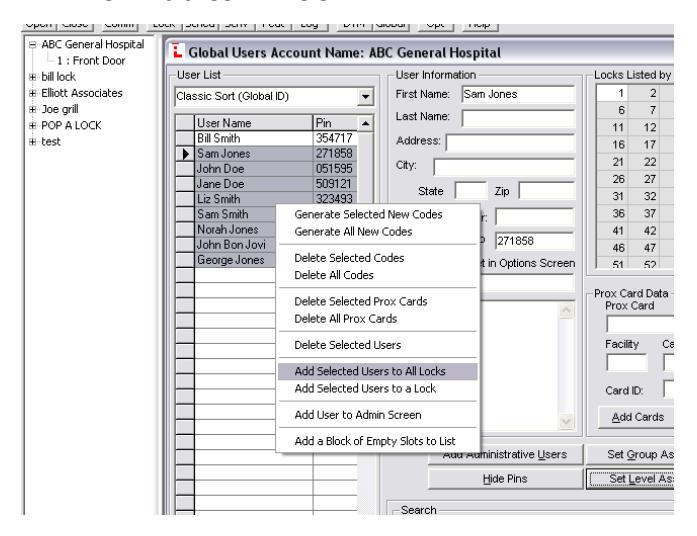Select lock number 1 in Locks Listed grid
697x536 pixels.
613,93
